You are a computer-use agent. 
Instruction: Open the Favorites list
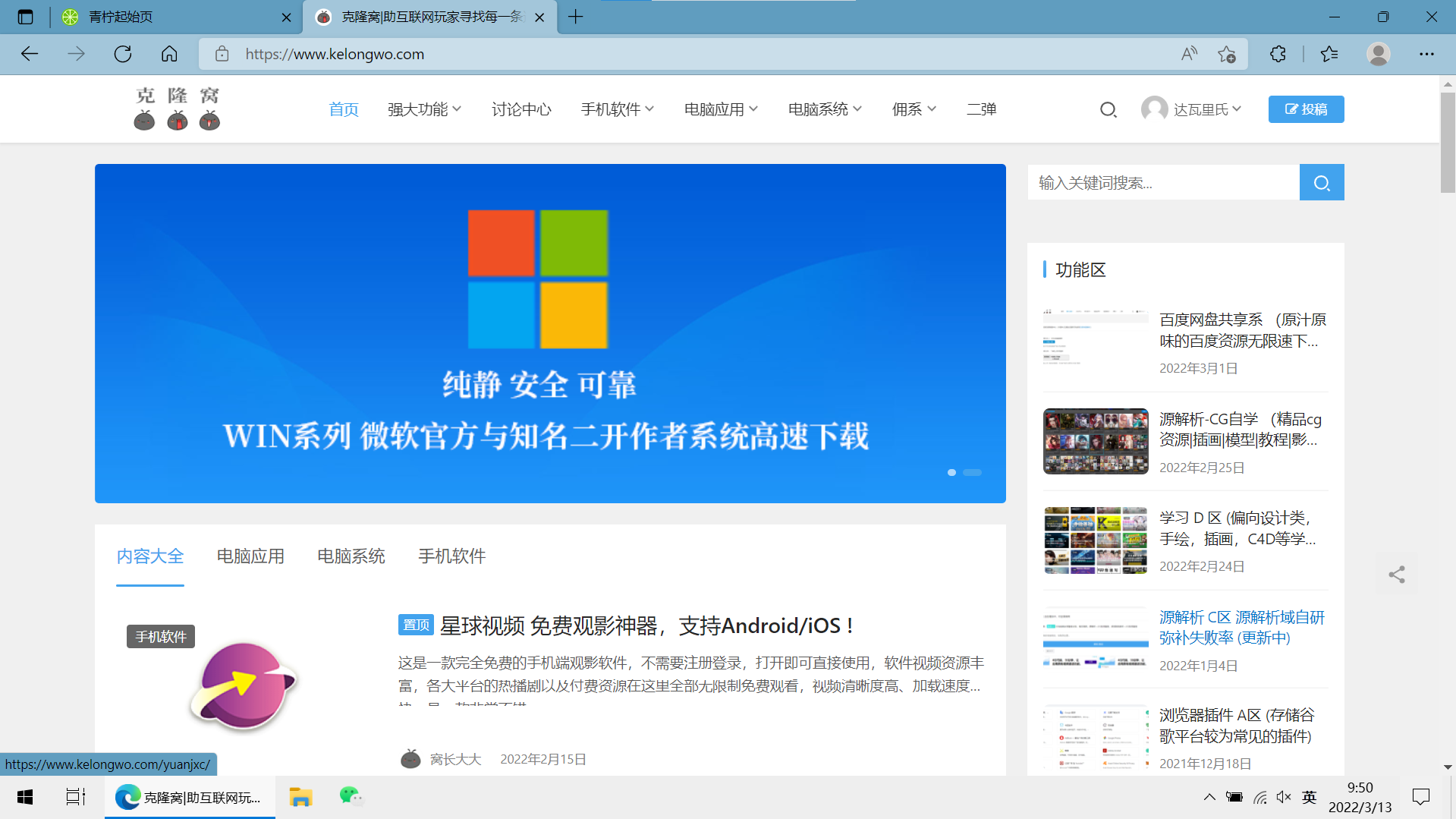click(x=1329, y=54)
